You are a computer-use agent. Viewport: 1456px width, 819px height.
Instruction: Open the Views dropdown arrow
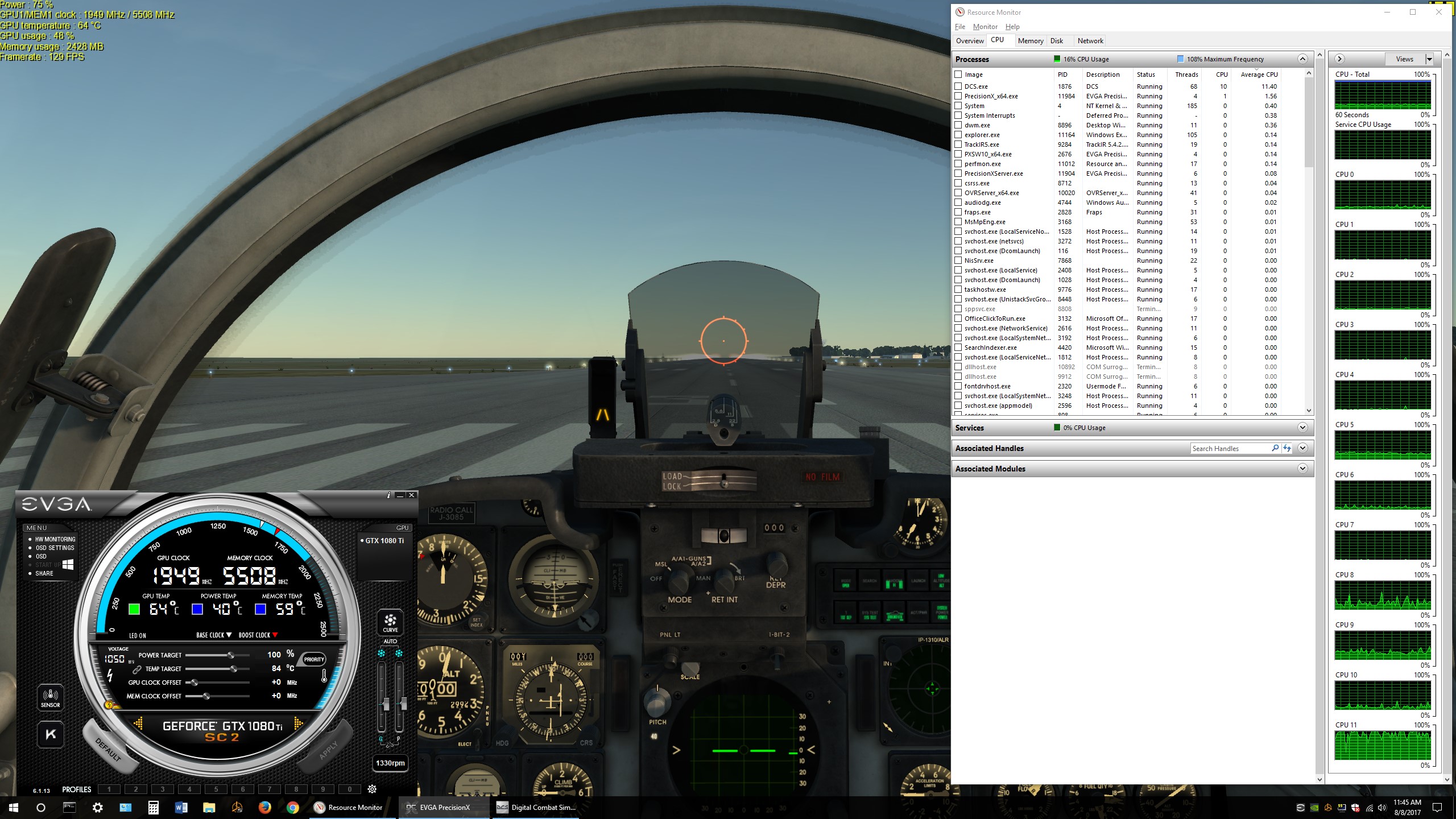click(x=1429, y=59)
